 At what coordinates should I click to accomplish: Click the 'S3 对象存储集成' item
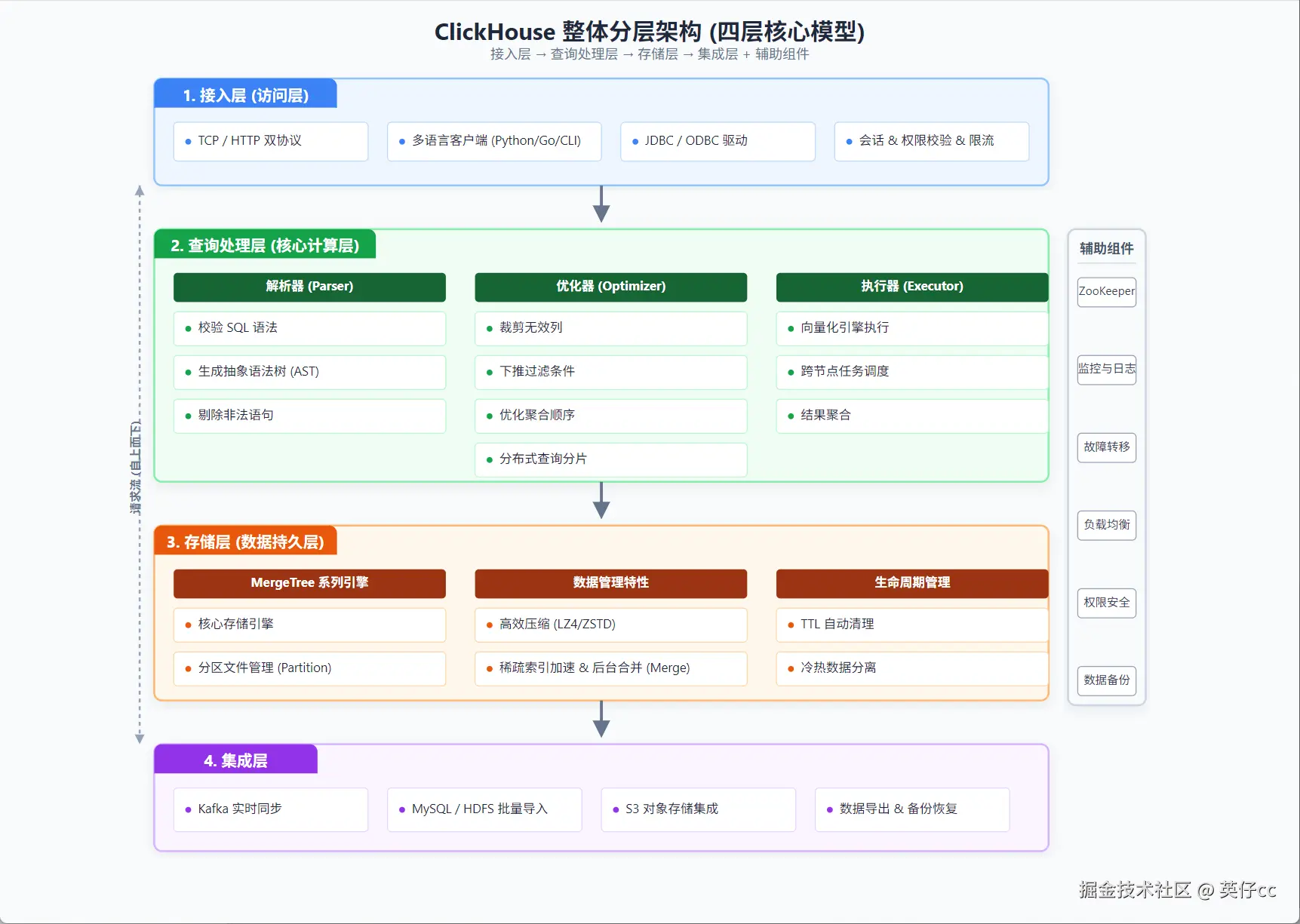coord(699,809)
